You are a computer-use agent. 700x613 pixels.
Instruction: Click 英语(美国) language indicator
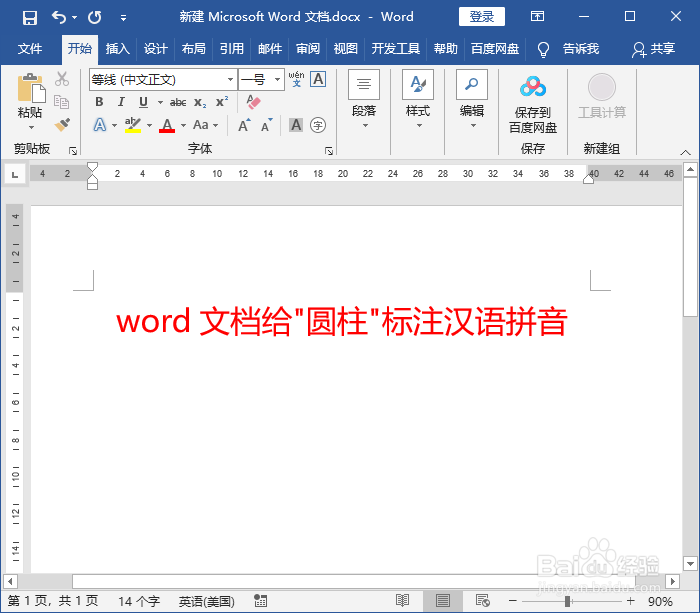pos(207,601)
